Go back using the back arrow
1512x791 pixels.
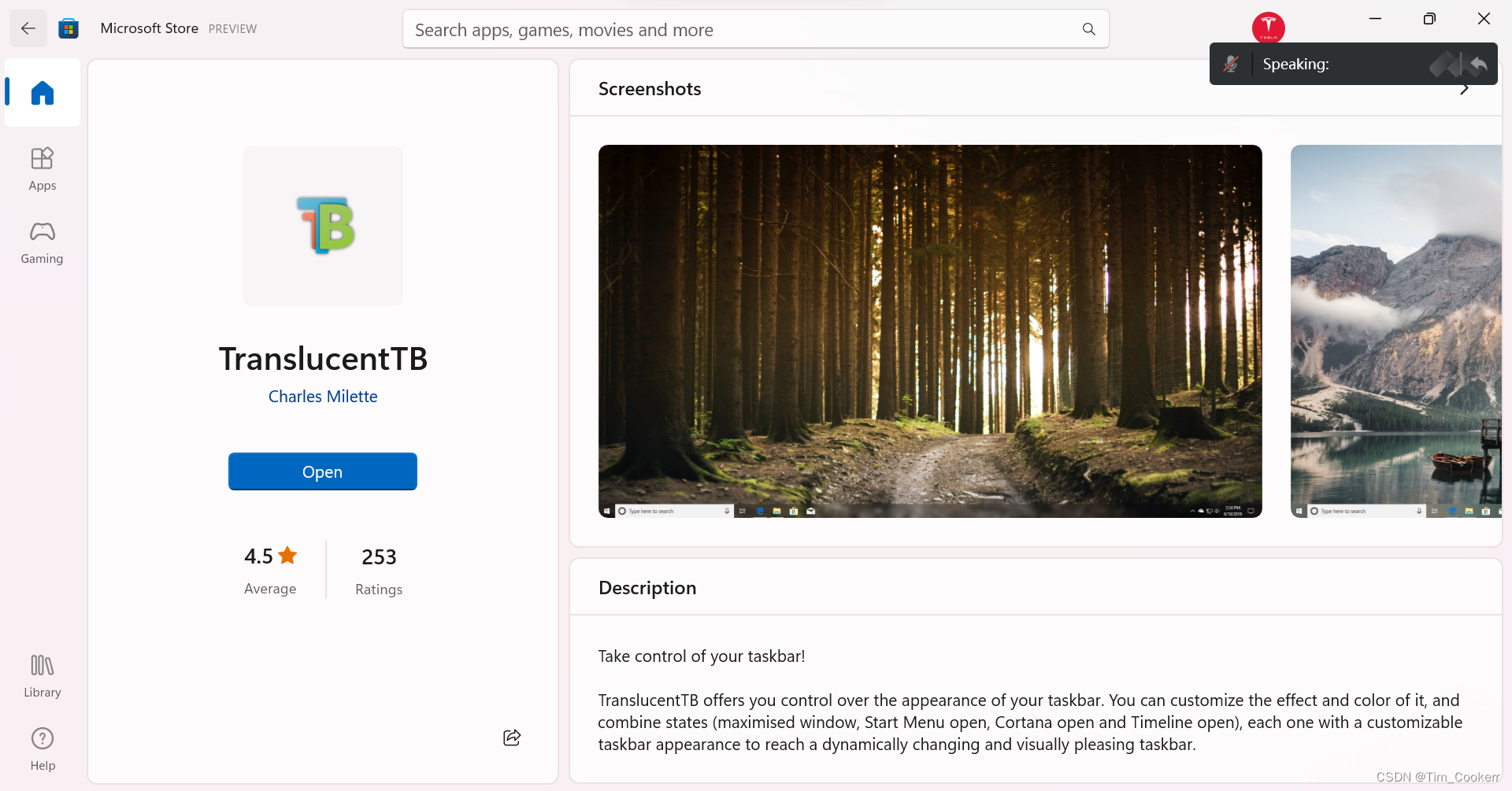pos(28,29)
